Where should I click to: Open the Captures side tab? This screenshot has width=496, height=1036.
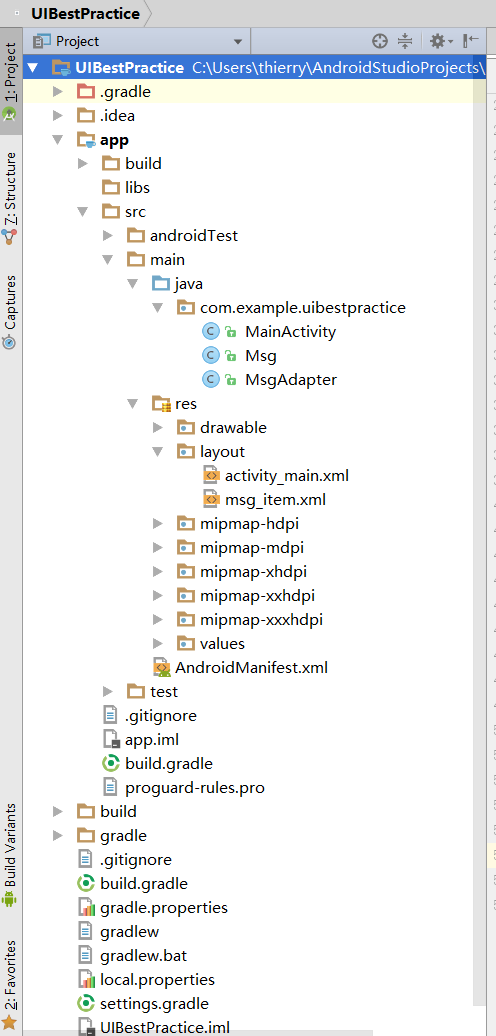click(10, 311)
